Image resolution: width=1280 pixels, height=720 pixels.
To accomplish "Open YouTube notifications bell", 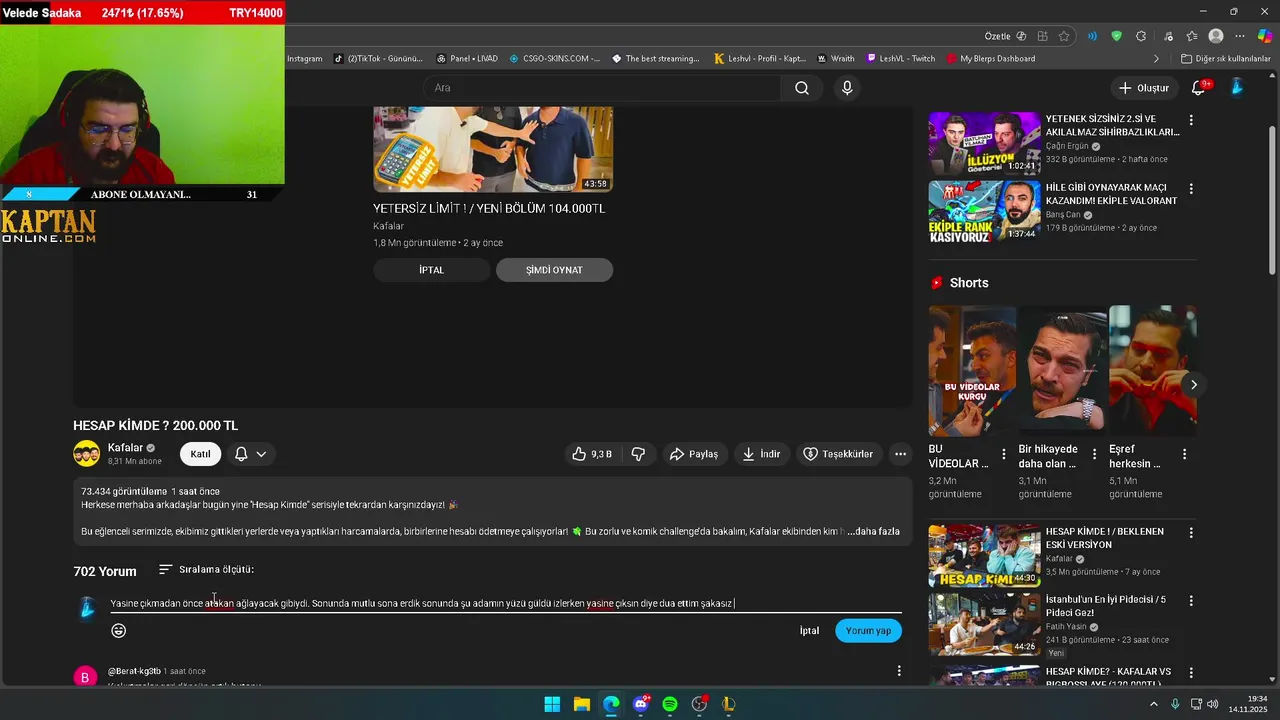I will point(1198,88).
